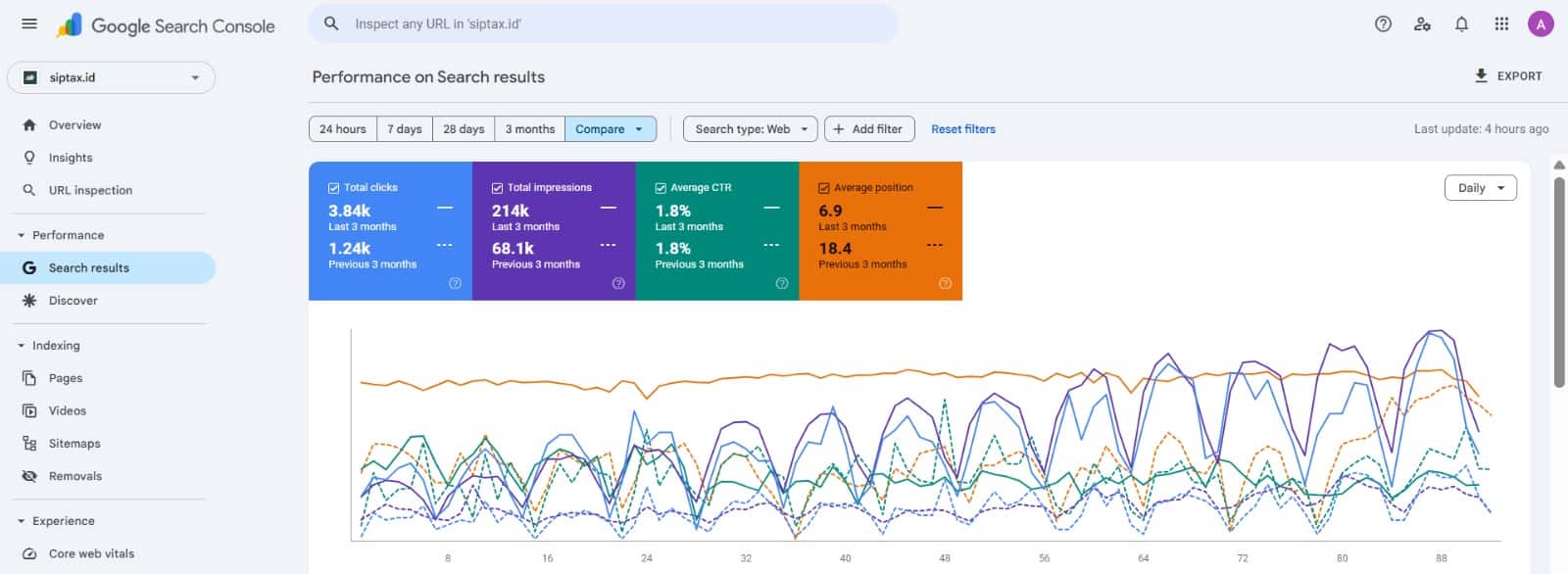Screen dimensions: 1568x574
Task: Click the Reset filters link
Action: click(962, 129)
